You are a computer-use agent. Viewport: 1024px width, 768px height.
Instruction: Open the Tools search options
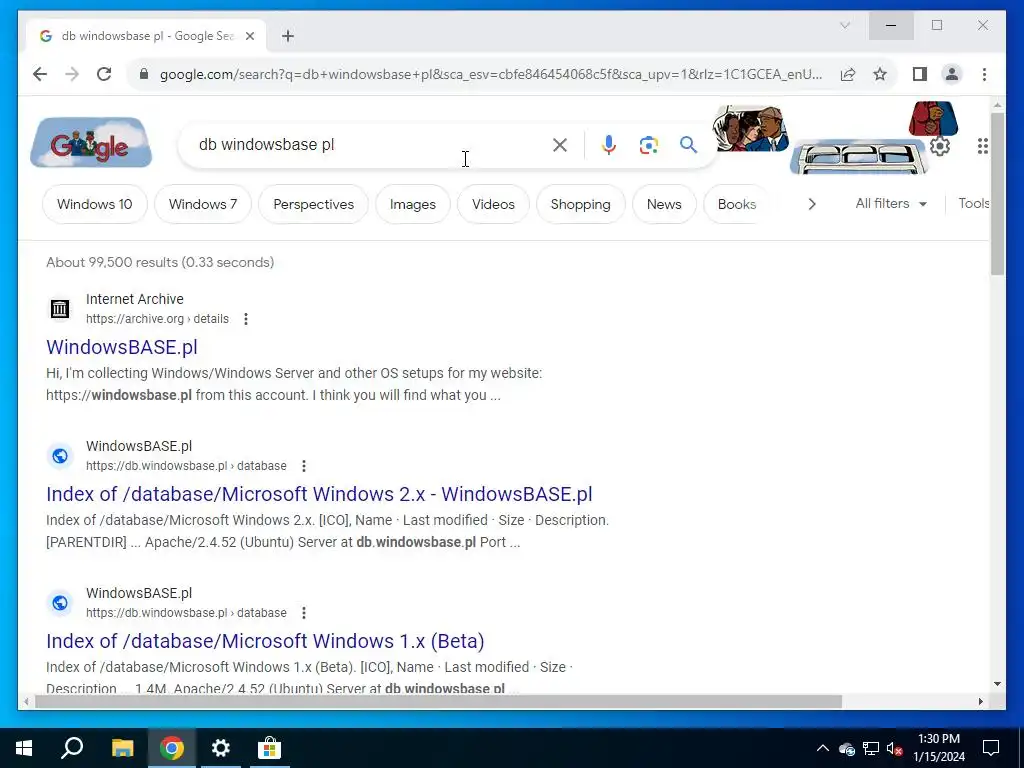point(973,203)
